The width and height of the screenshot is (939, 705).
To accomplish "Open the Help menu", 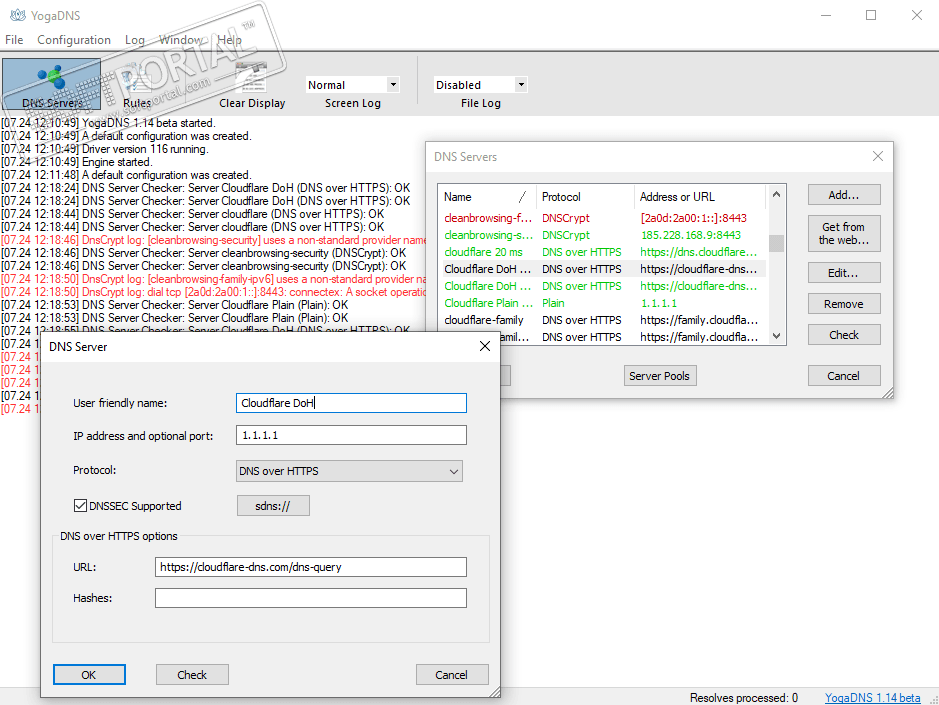I will click(229, 40).
